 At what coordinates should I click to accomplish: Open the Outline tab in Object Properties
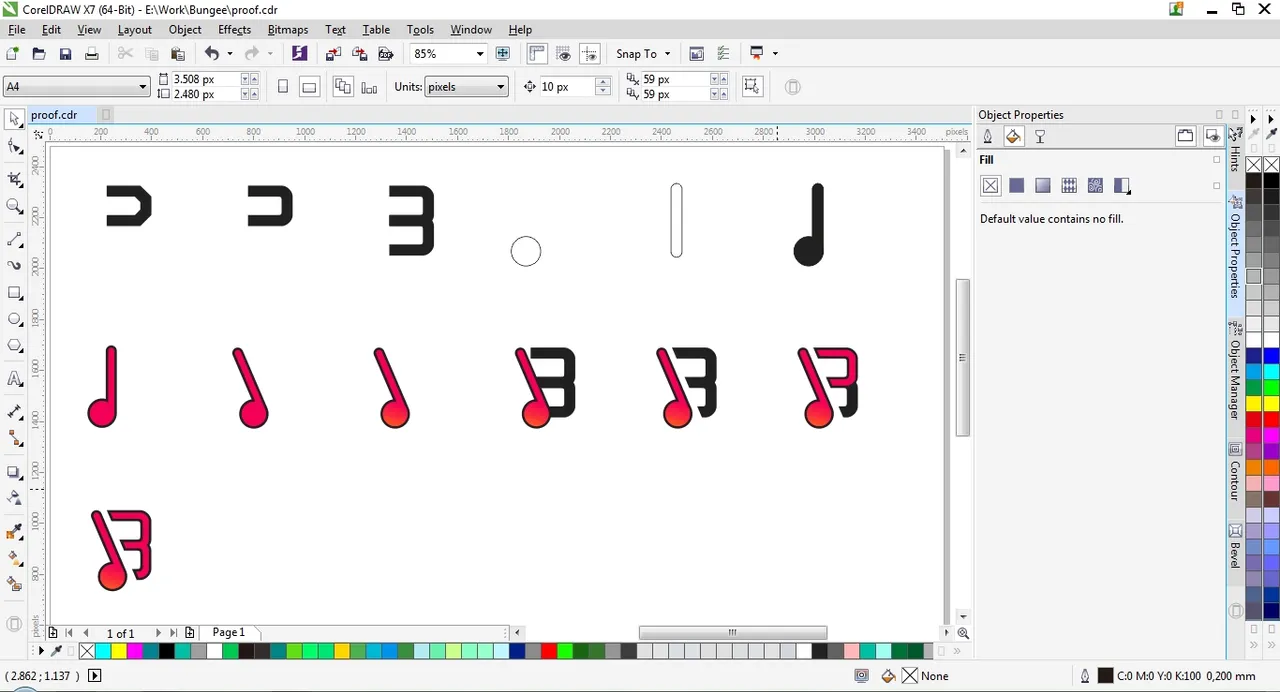[988, 136]
